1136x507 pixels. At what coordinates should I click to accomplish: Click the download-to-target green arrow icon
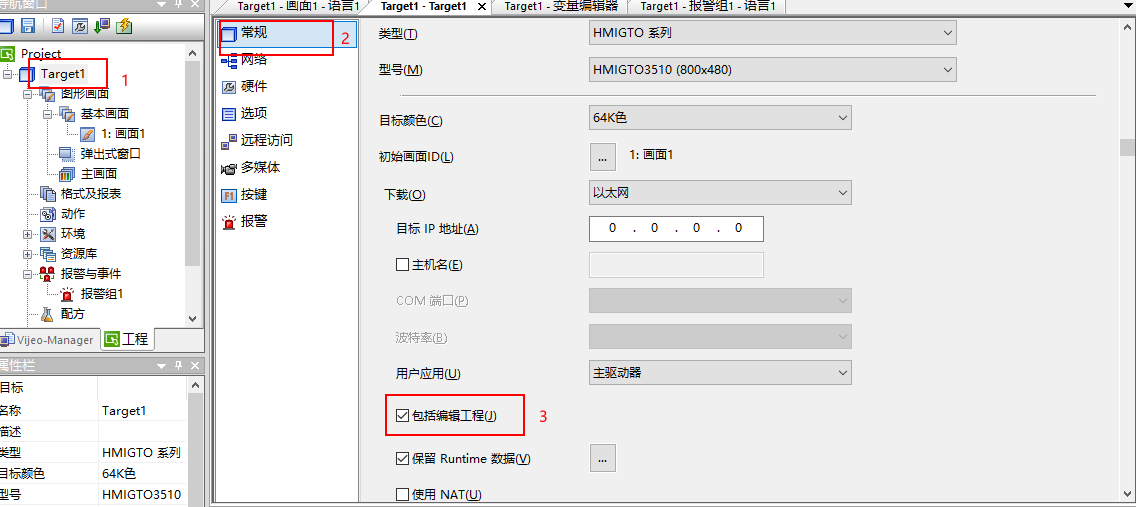pos(102,25)
